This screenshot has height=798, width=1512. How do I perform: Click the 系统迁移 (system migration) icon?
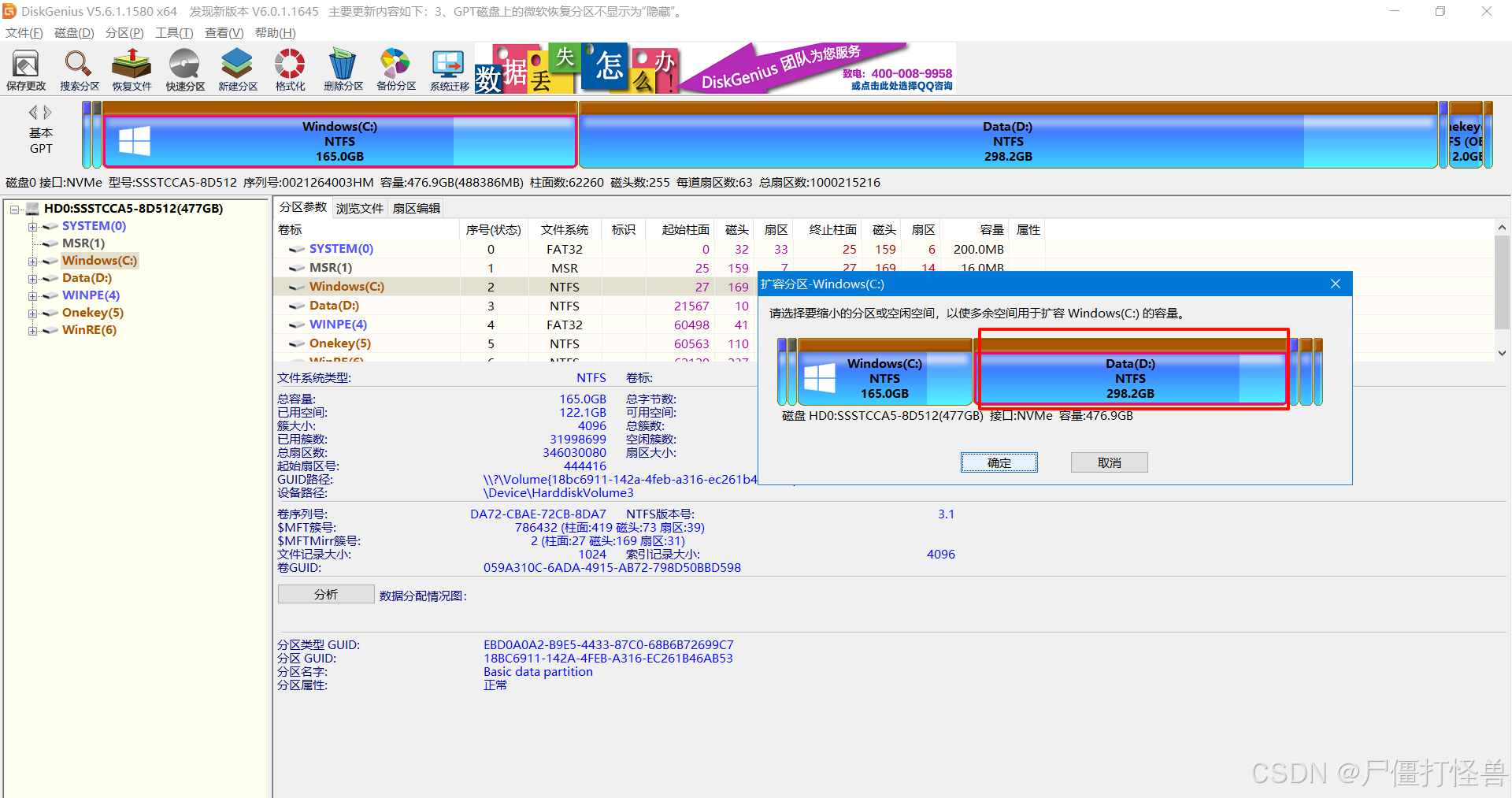click(x=449, y=69)
